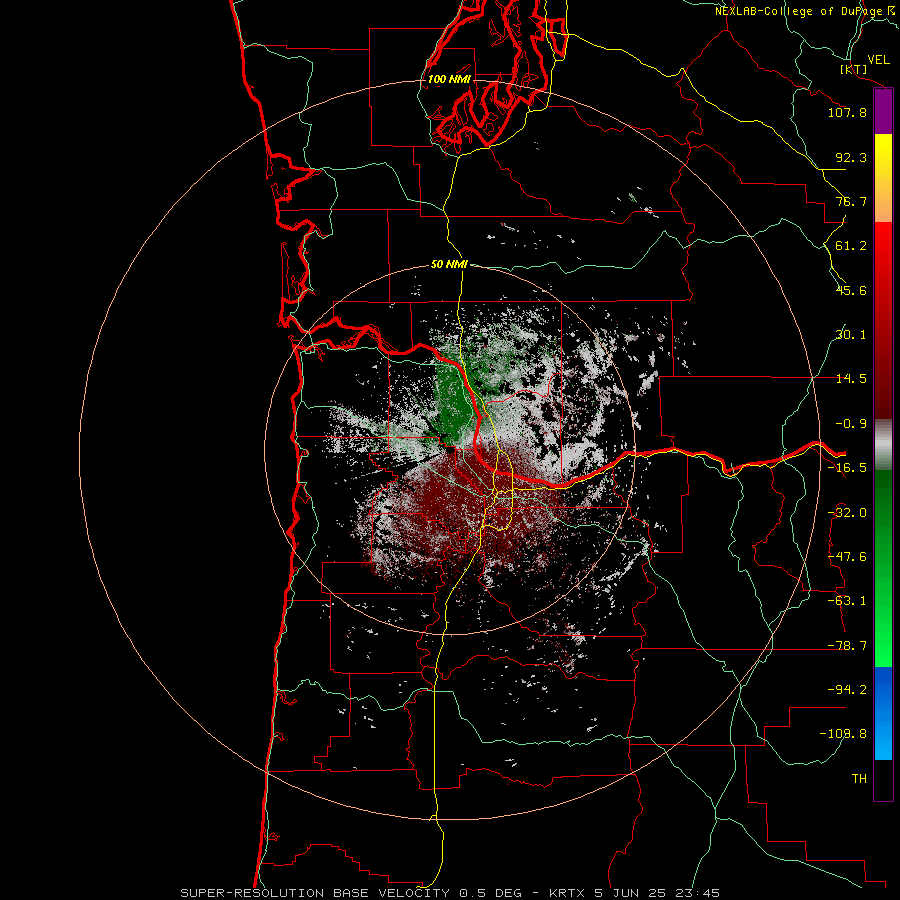The height and width of the screenshot is (900, 900).
Task: Click the Super-Resolution Base Velocity caption
Action: pos(449,893)
